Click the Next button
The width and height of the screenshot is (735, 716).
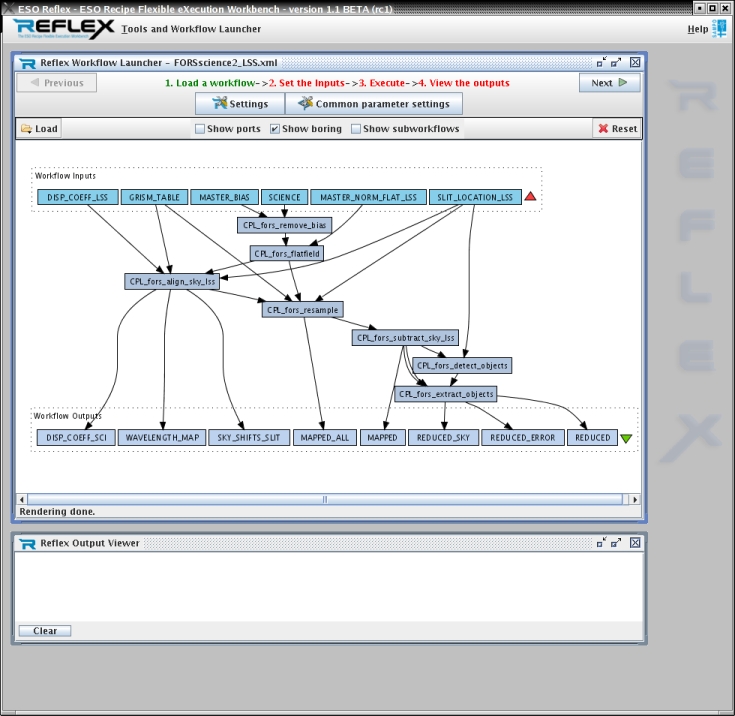click(x=609, y=83)
